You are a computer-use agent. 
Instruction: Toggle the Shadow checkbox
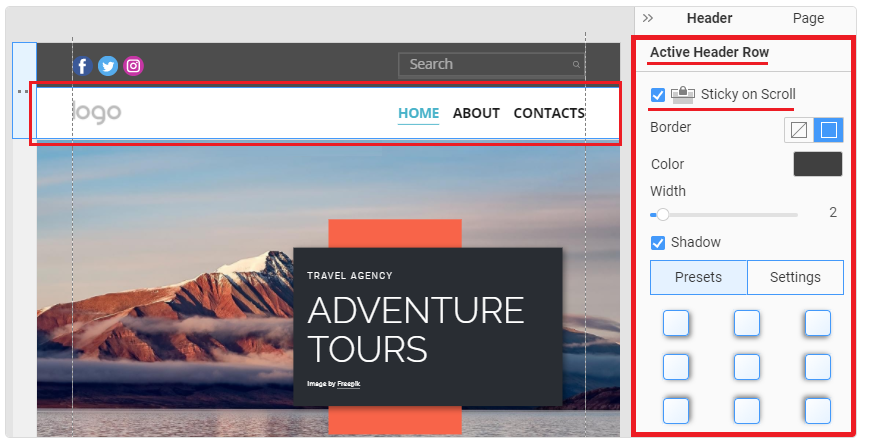click(658, 243)
